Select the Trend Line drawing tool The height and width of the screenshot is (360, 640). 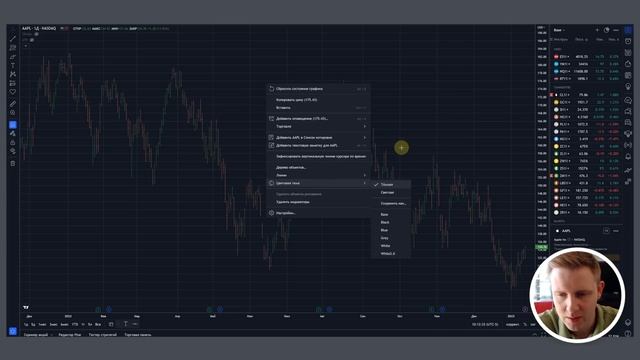coord(13,39)
